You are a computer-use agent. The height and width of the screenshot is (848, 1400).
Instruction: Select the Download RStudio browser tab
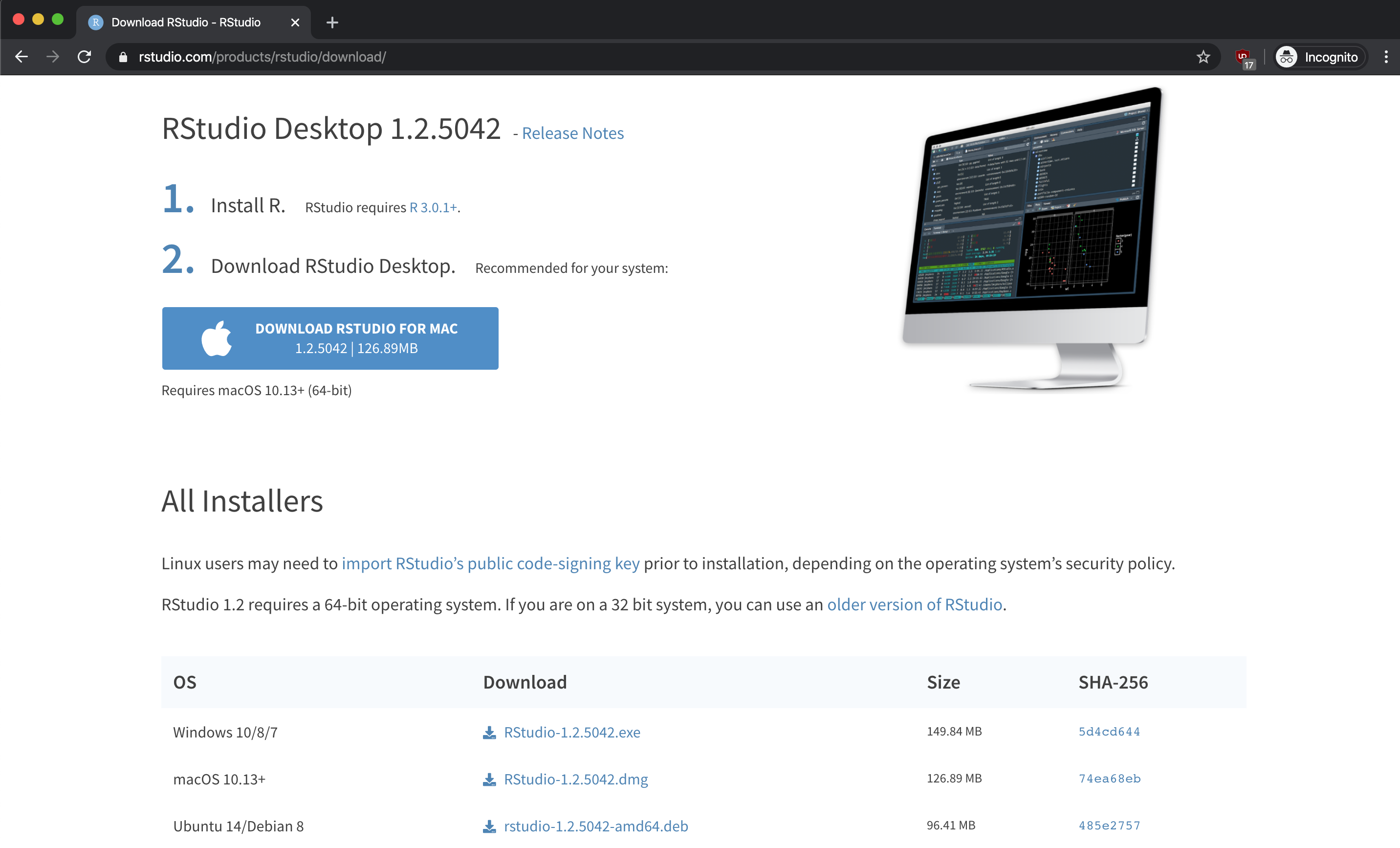tap(186, 22)
